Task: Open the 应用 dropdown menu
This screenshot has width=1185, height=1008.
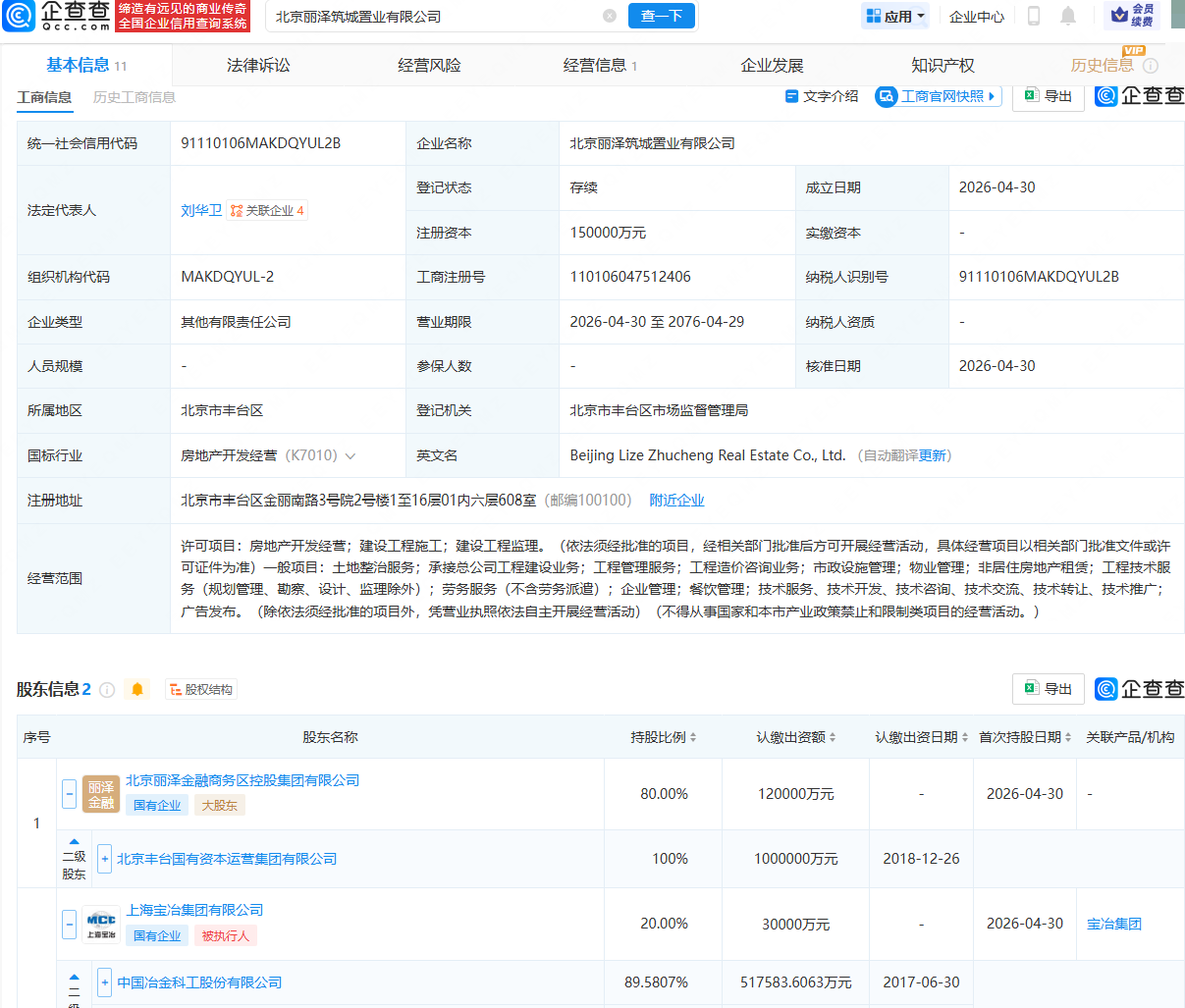Action: [895, 16]
